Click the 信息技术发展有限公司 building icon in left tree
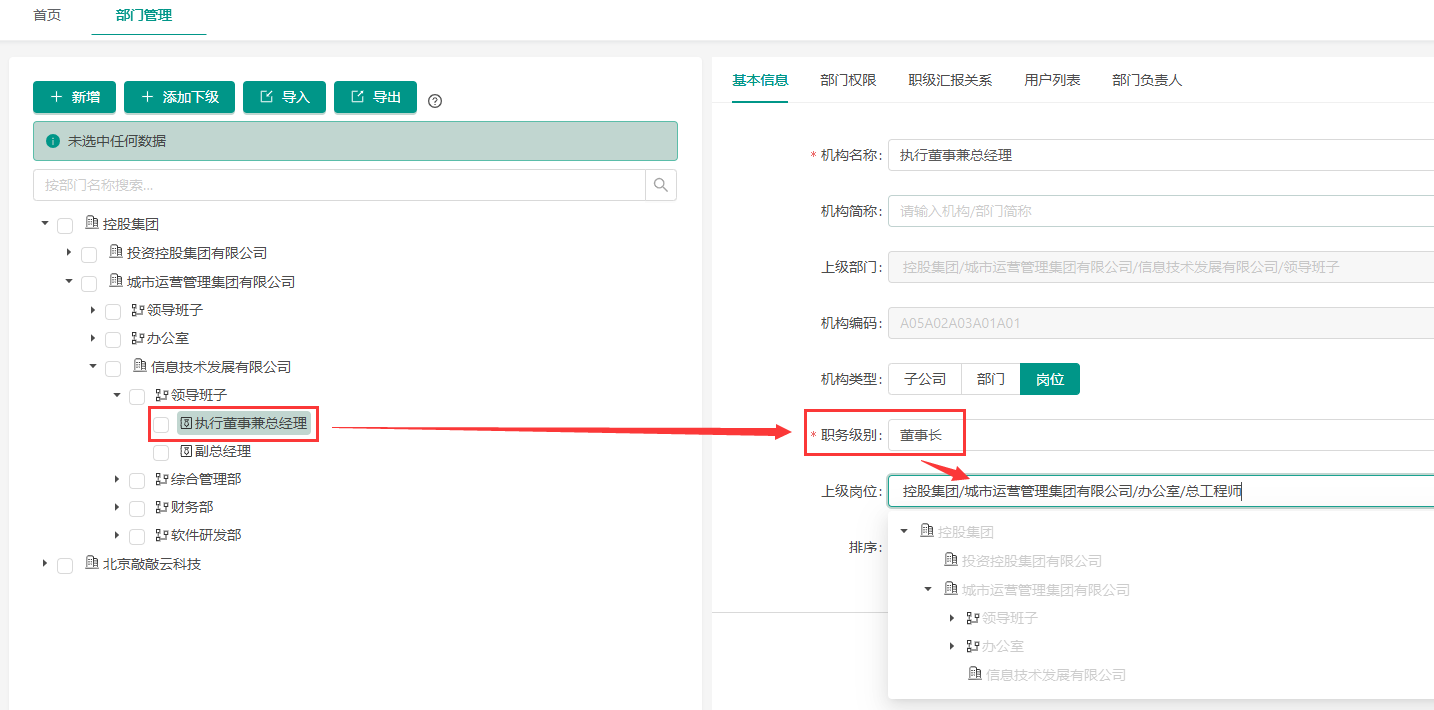Image resolution: width=1434 pixels, height=710 pixels. point(140,366)
